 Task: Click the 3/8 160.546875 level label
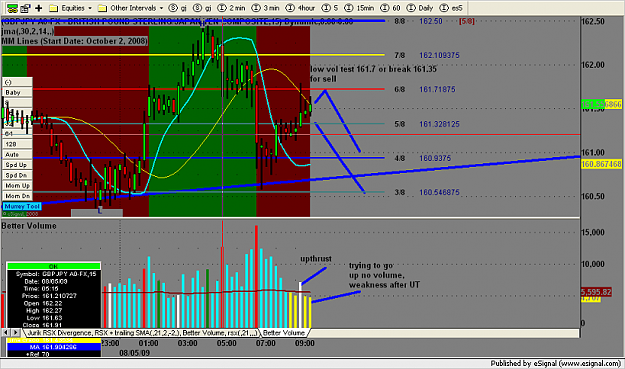point(426,192)
